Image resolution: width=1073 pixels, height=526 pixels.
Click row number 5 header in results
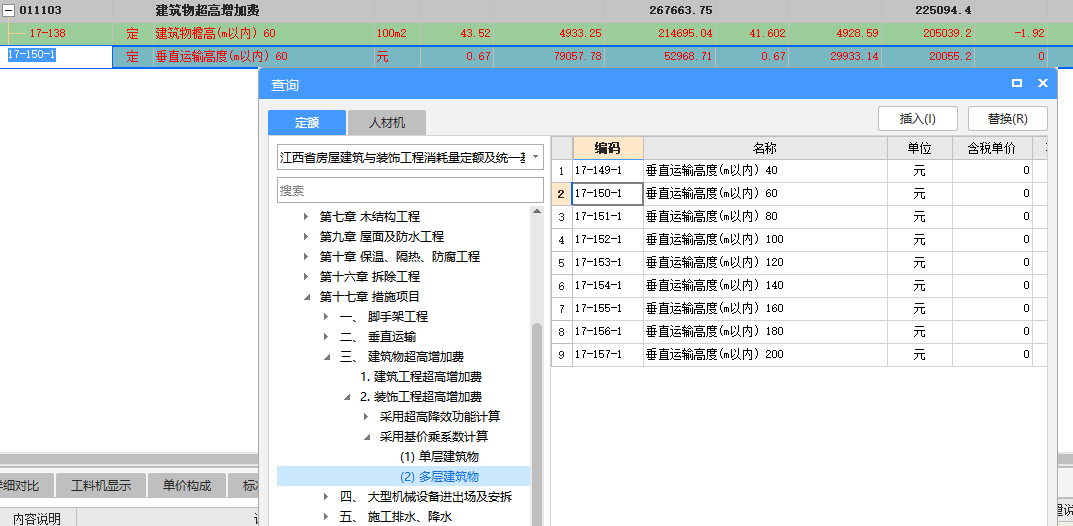(x=561, y=263)
